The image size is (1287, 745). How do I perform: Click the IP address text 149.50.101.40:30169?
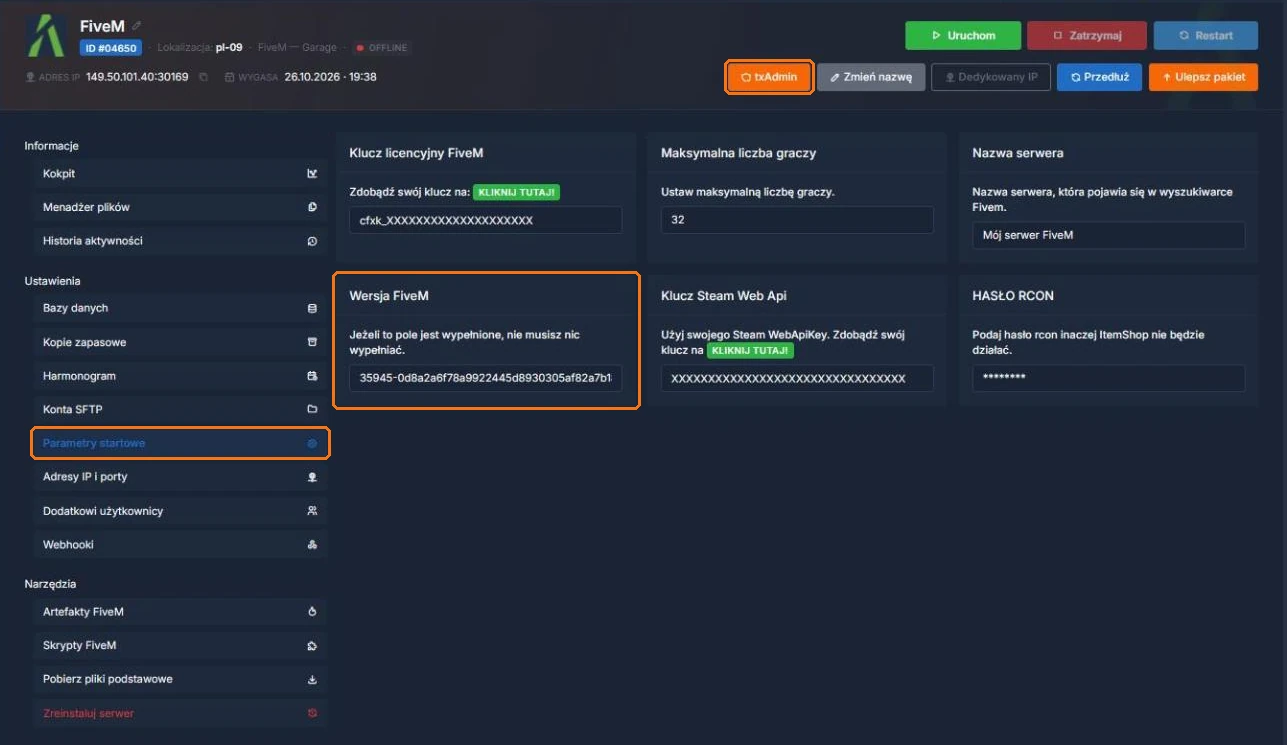tap(137, 77)
